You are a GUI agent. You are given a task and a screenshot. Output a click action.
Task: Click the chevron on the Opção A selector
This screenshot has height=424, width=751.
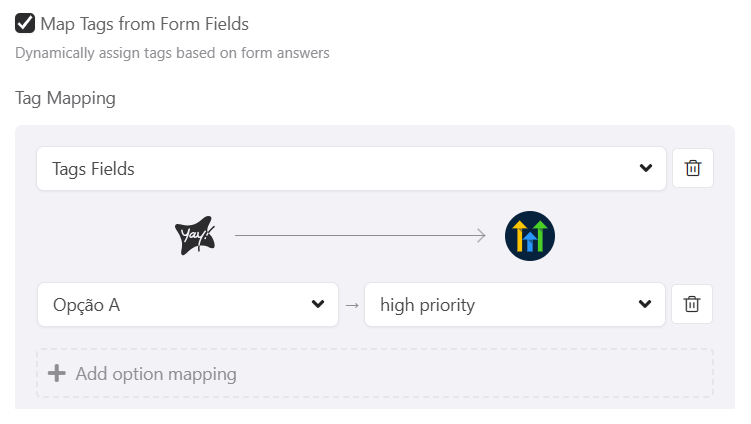coord(318,305)
